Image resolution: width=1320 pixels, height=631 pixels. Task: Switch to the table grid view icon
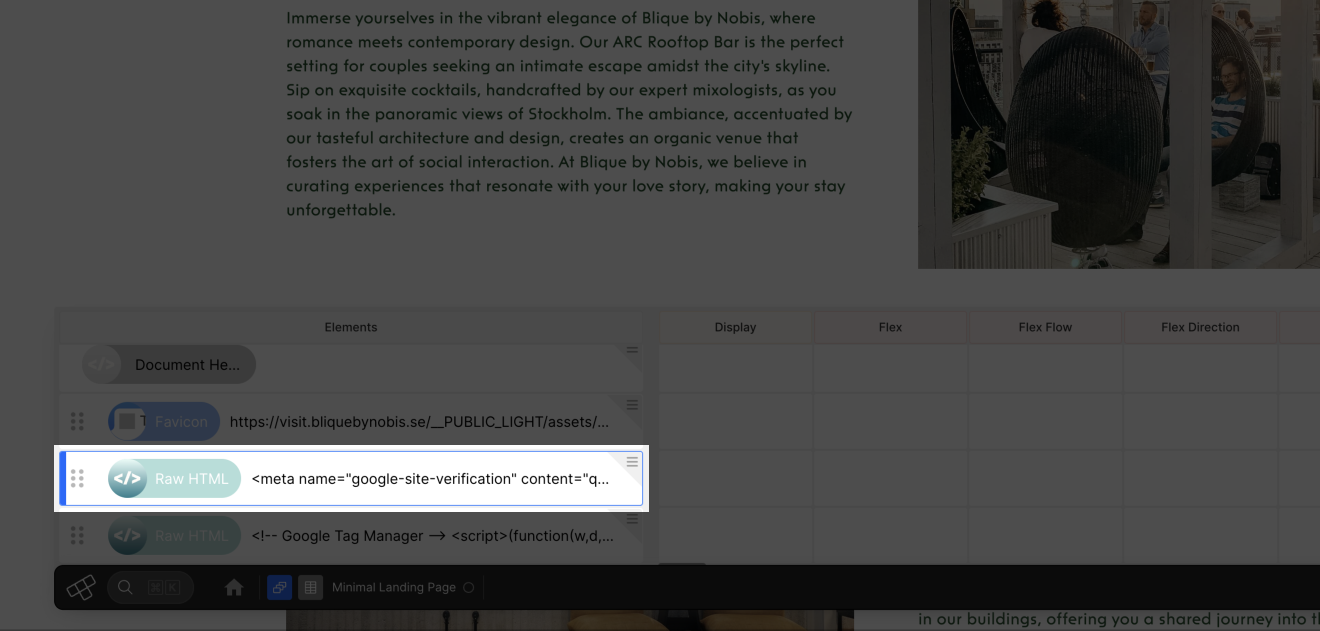click(311, 588)
